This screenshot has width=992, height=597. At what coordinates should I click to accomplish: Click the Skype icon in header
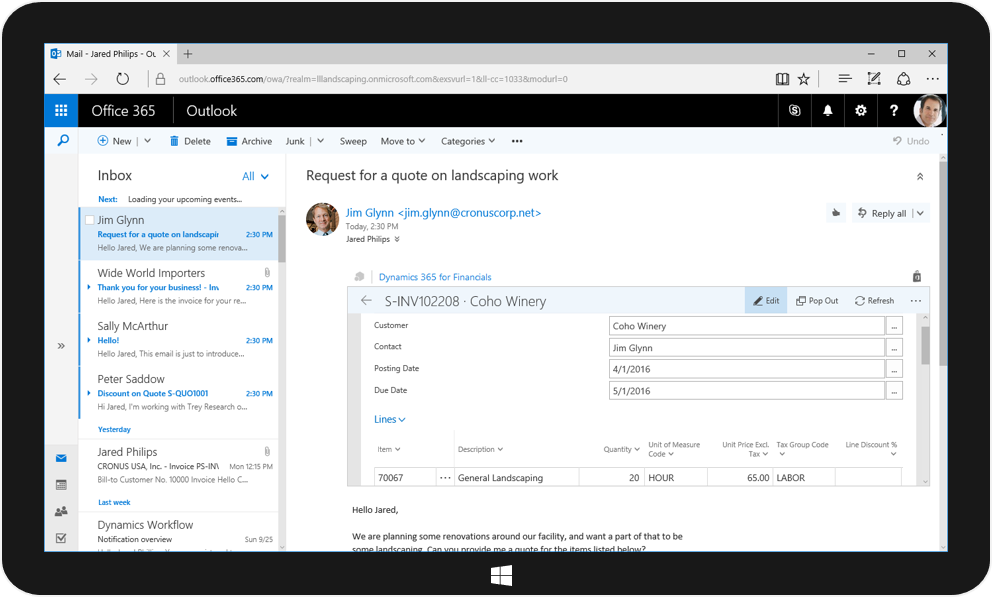[x=795, y=111]
